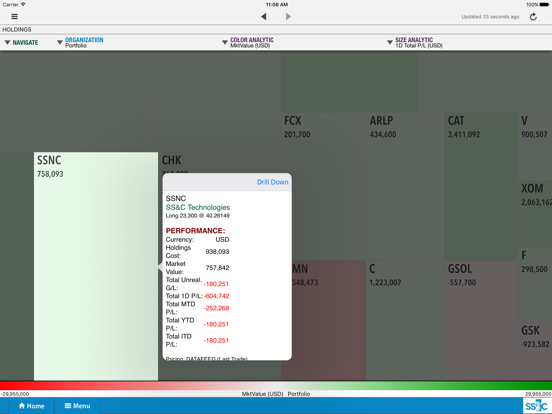
Task: Click SS&C Technologies name in popup
Action: (198, 207)
